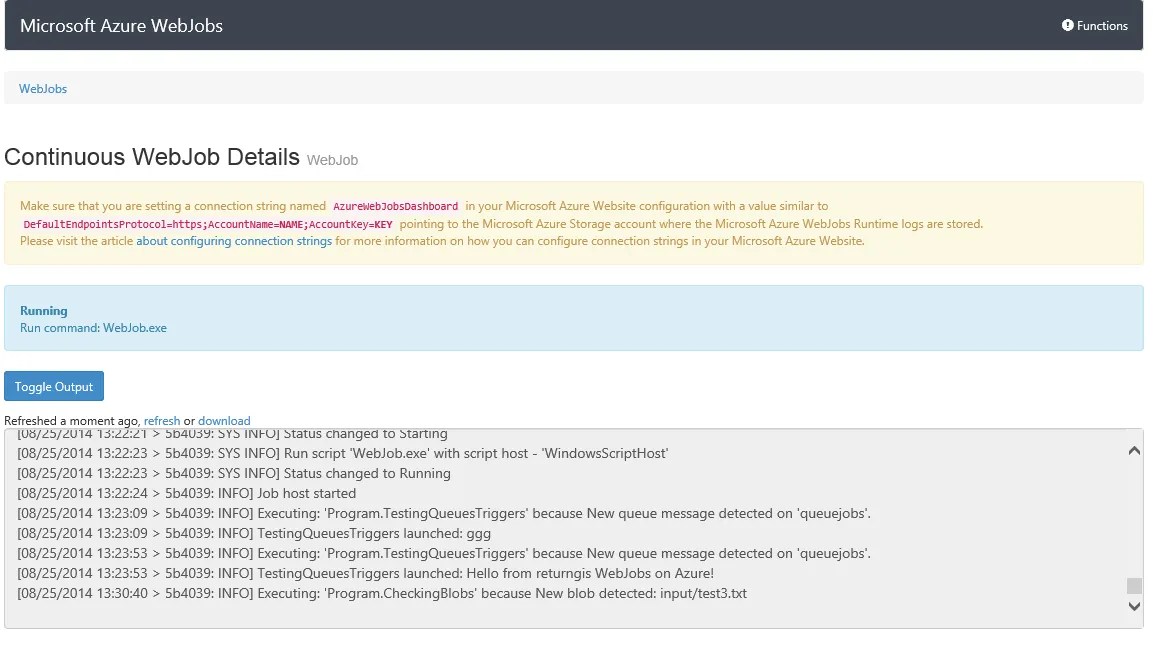The height and width of the screenshot is (651, 1153).
Task: Click the log scrollbar thumb
Action: coord(1134,586)
